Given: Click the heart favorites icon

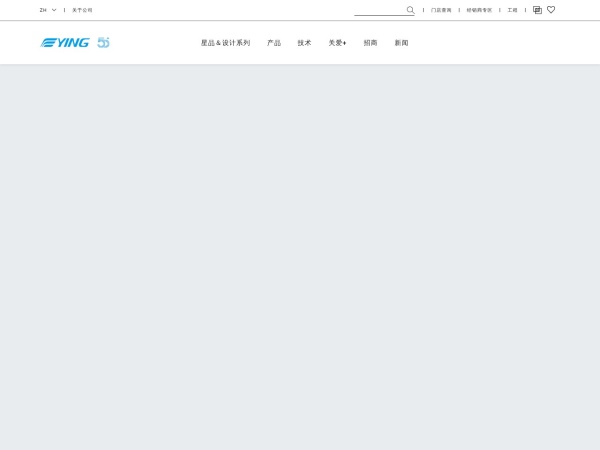Looking at the screenshot, I should [x=551, y=10].
